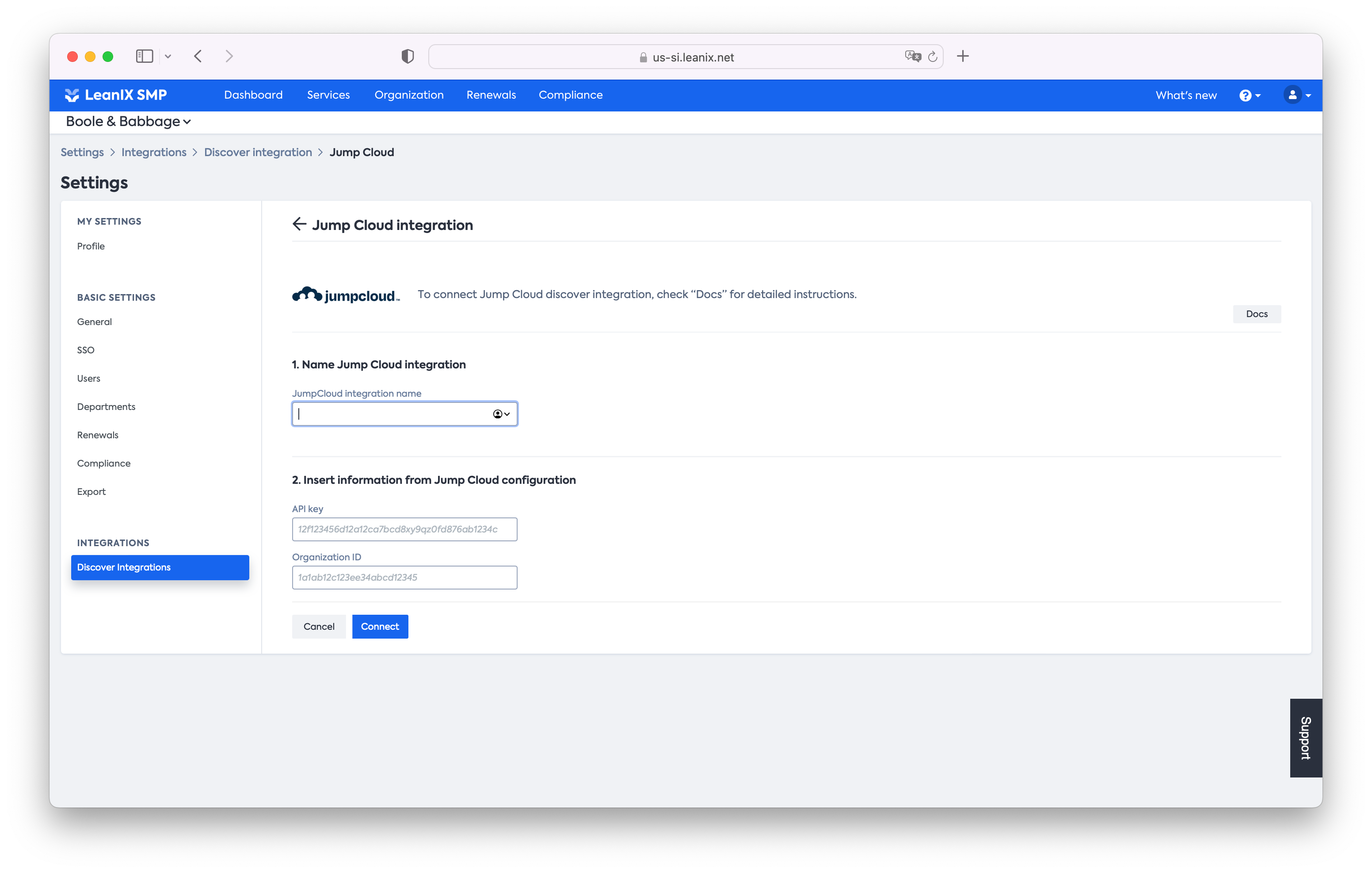The image size is (1372, 873).
Task: Click the Safari sidebar toggle icon
Action: pos(144,56)
